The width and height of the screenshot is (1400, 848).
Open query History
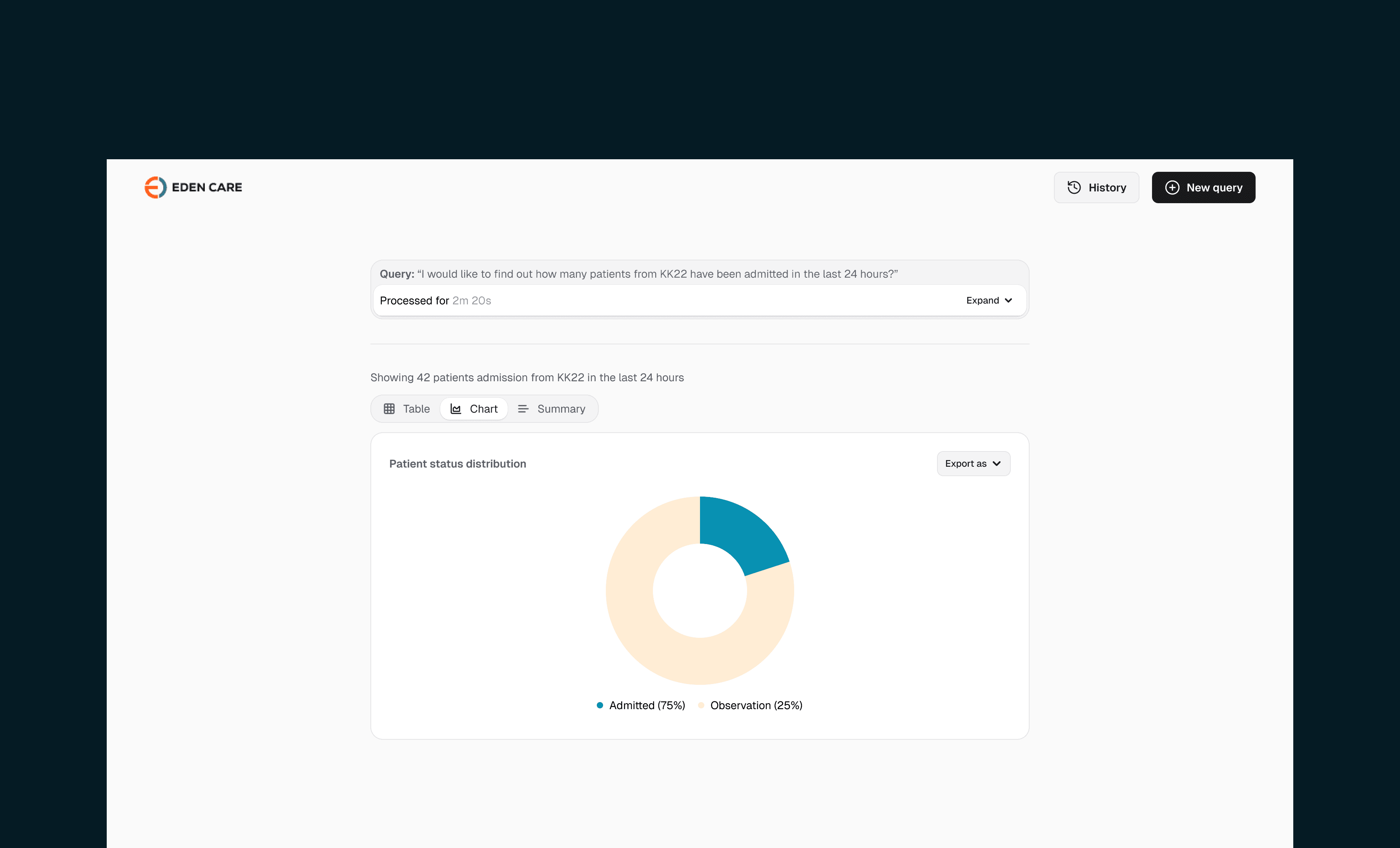click(1096, 187)
